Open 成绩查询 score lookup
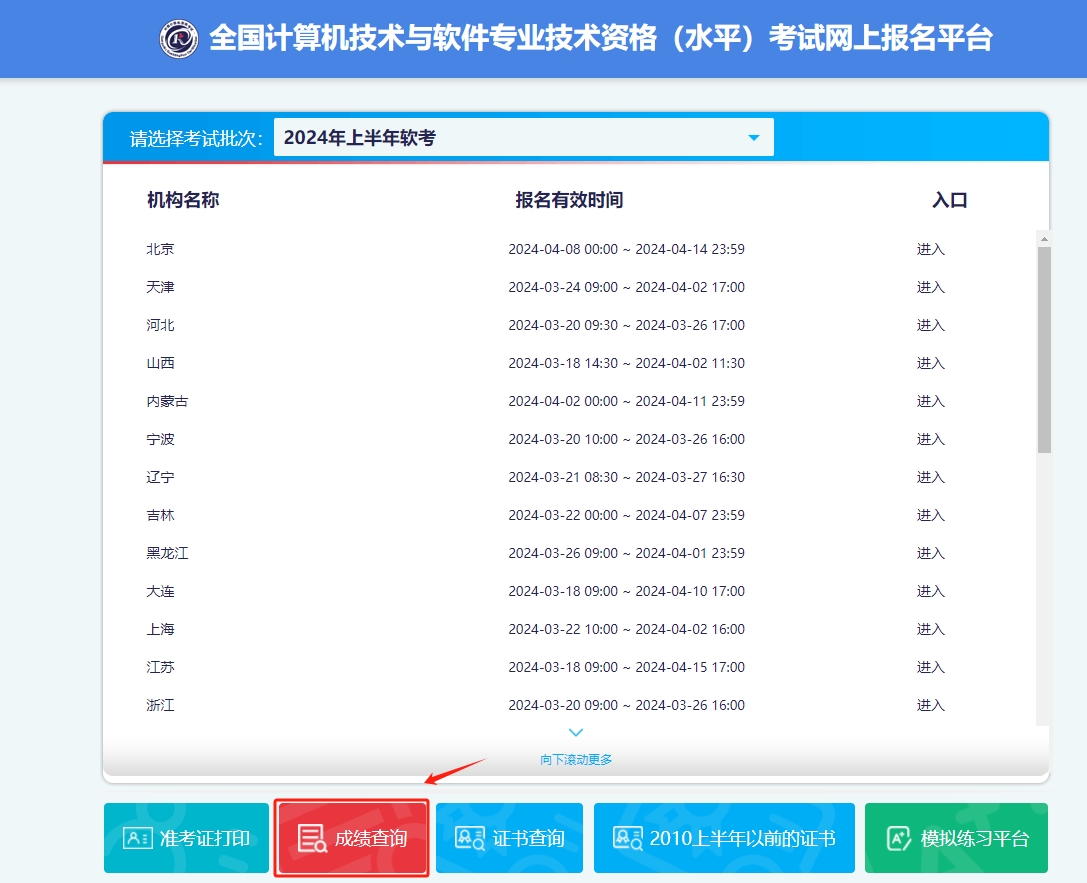 (x=351, y=838)
